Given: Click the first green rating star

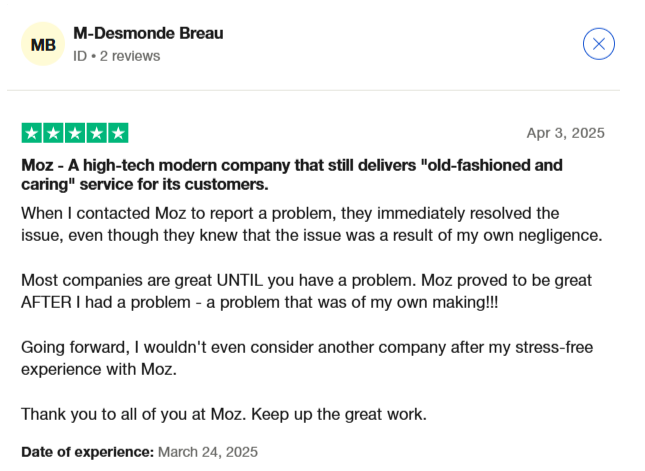Looking at the screenshot, I should tap(32, 133).
